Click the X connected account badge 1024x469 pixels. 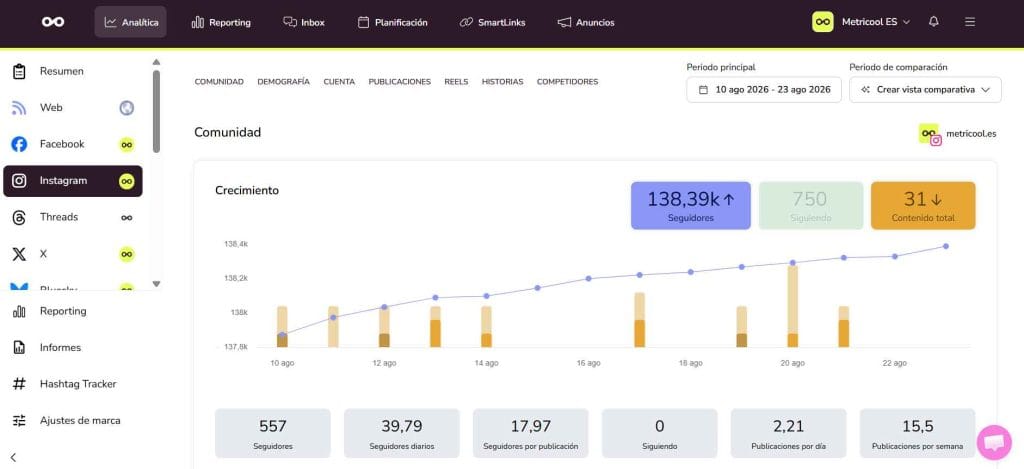127,254
